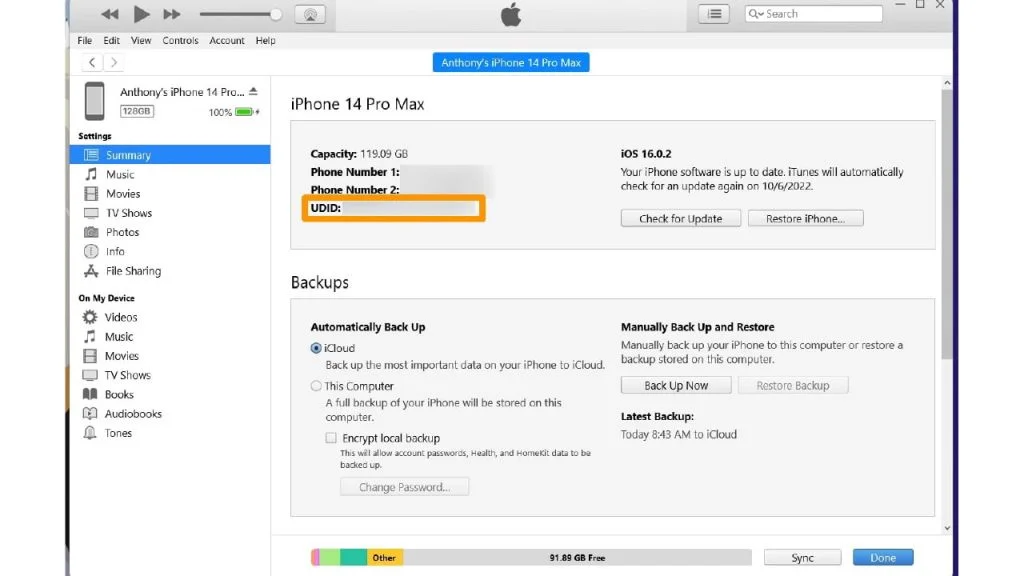Viewport: 1024px width, 576px height.
Task: Open the Controls menu
Action: click(x=180, y=40)
